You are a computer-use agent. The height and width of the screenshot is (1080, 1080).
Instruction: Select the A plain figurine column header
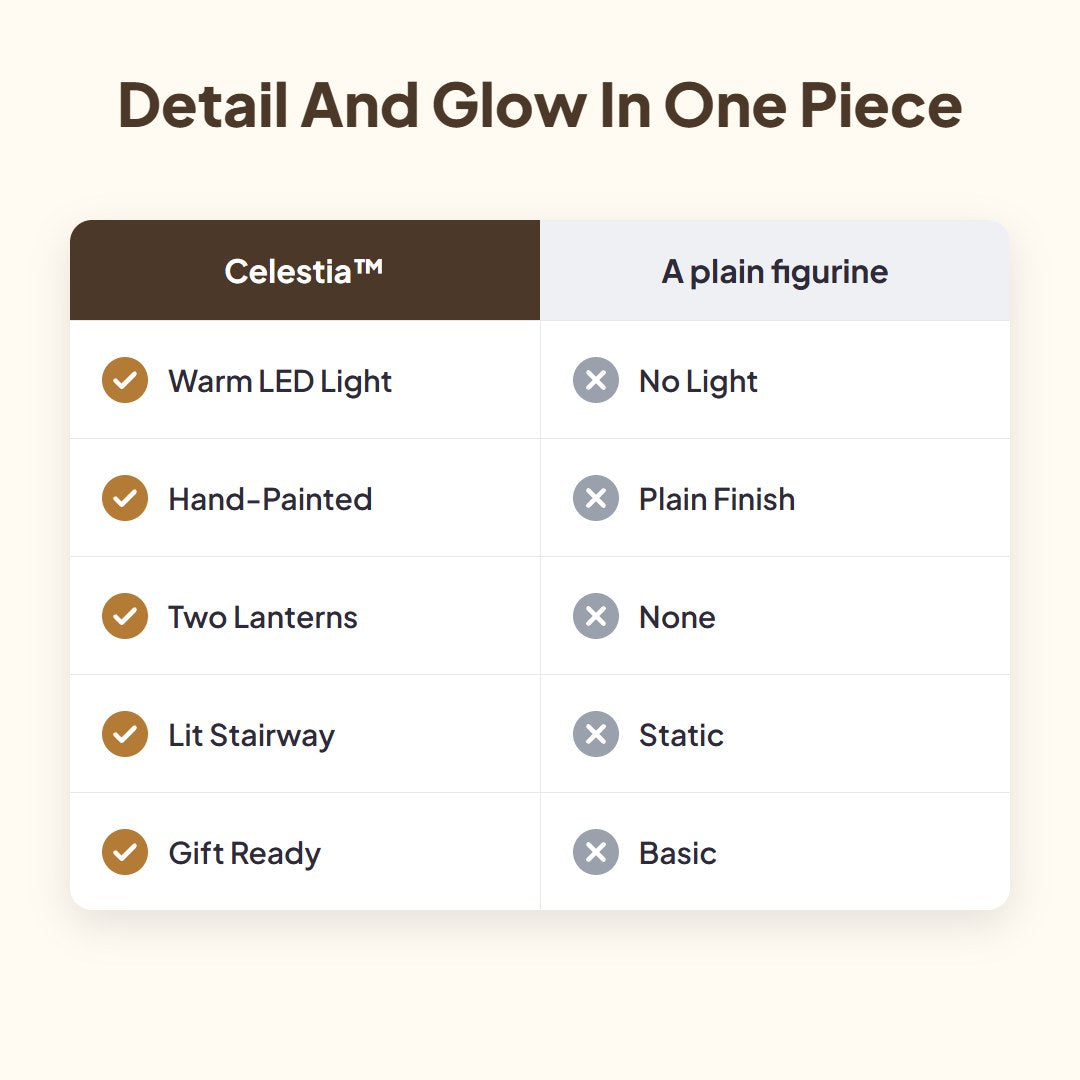(775, 270)
